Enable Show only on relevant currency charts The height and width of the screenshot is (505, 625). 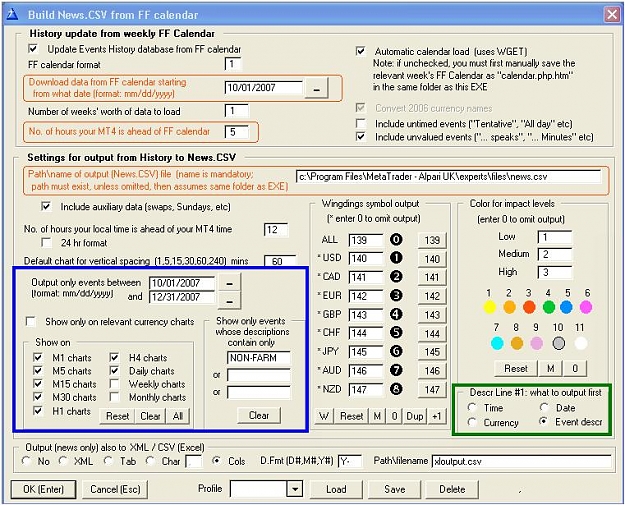pyautogui.click(x=31, y=321)
